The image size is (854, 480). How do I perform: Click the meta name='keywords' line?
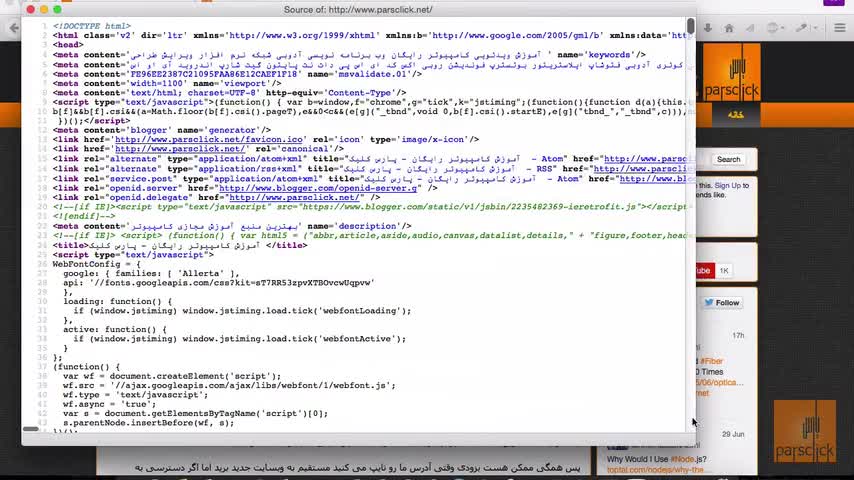click(349, 55)
